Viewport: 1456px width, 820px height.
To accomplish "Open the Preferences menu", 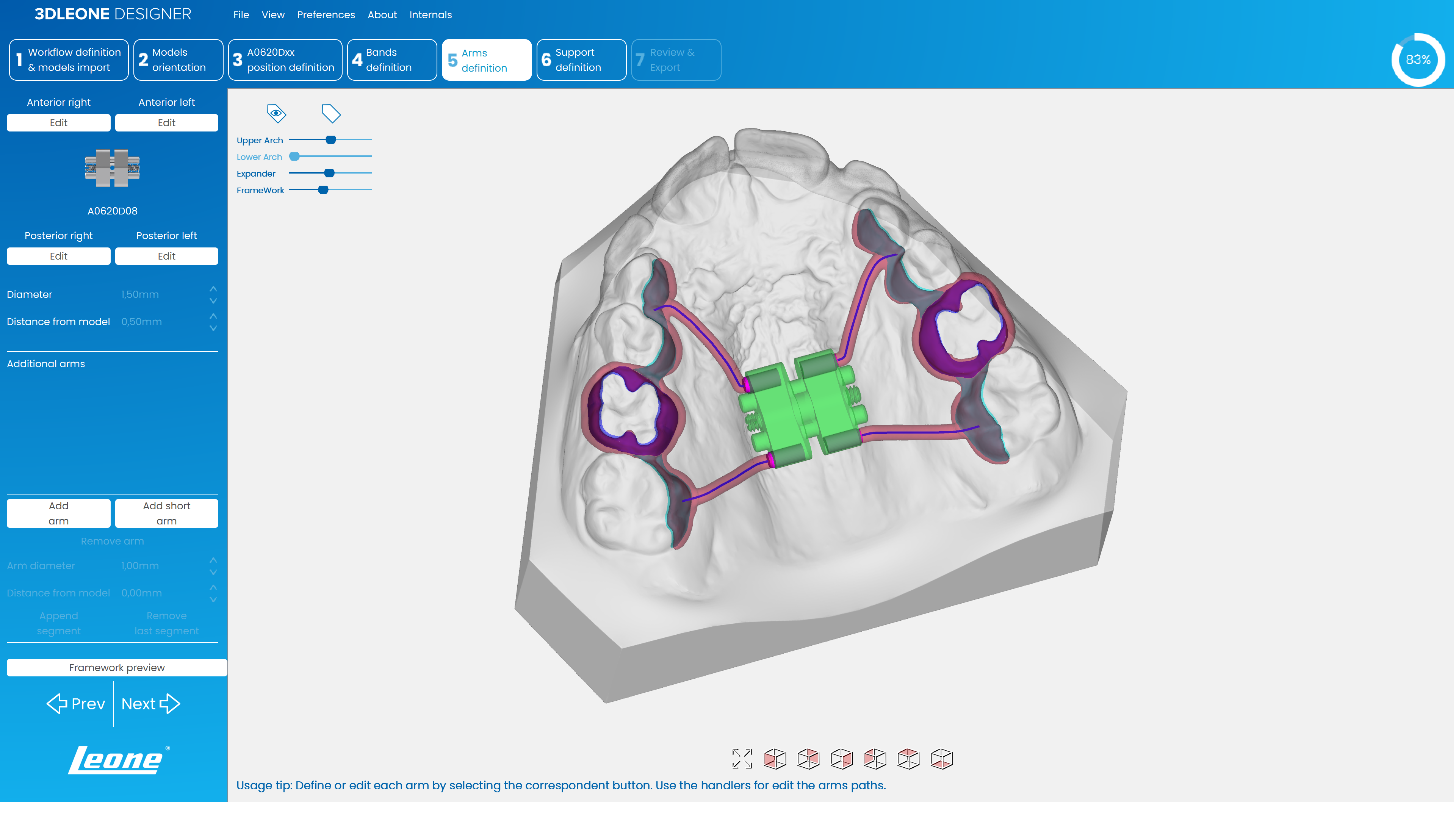I will click(326, 15).
